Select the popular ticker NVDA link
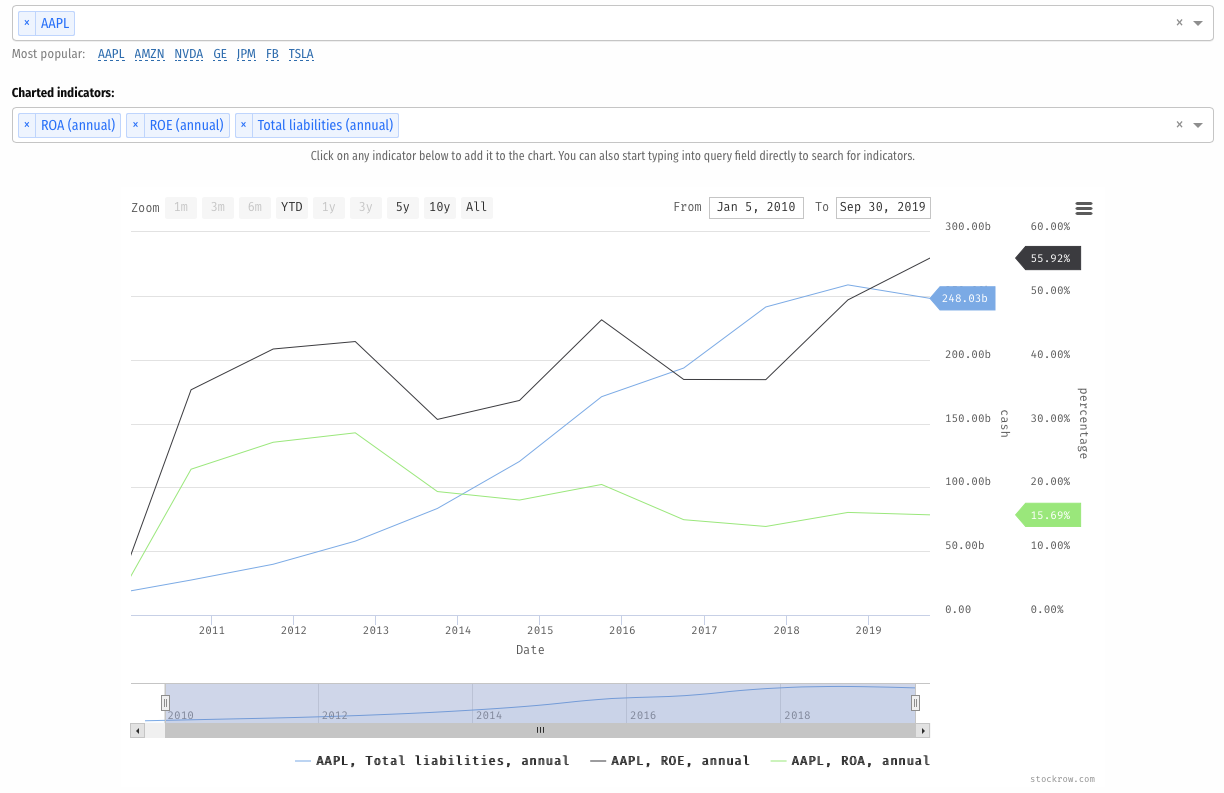This screenshot has width=1224, height=793. [189, 54]
